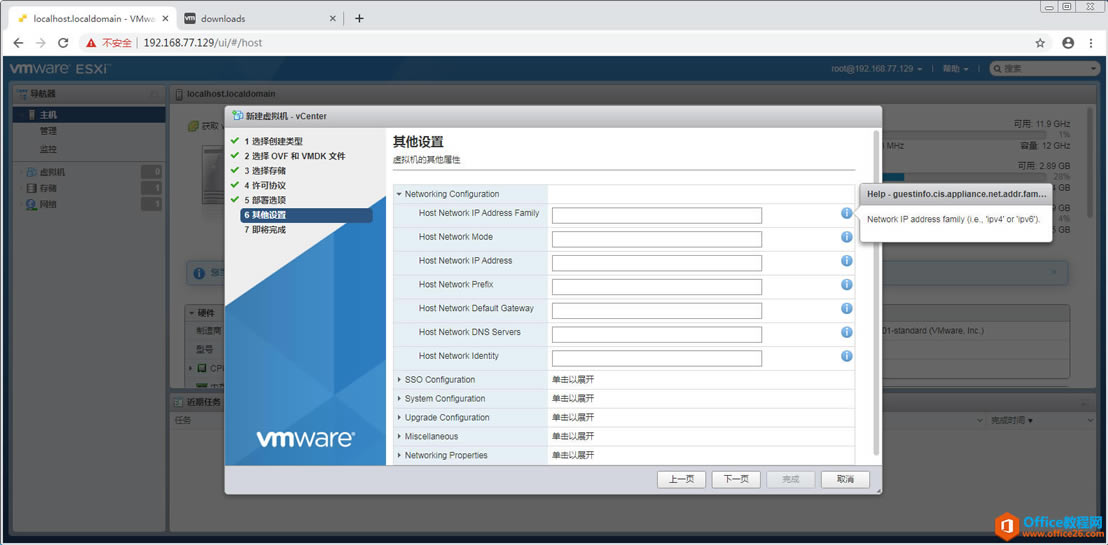Click the browser address bar URL
1108x545 pixels.
click(x=203, y=42)
